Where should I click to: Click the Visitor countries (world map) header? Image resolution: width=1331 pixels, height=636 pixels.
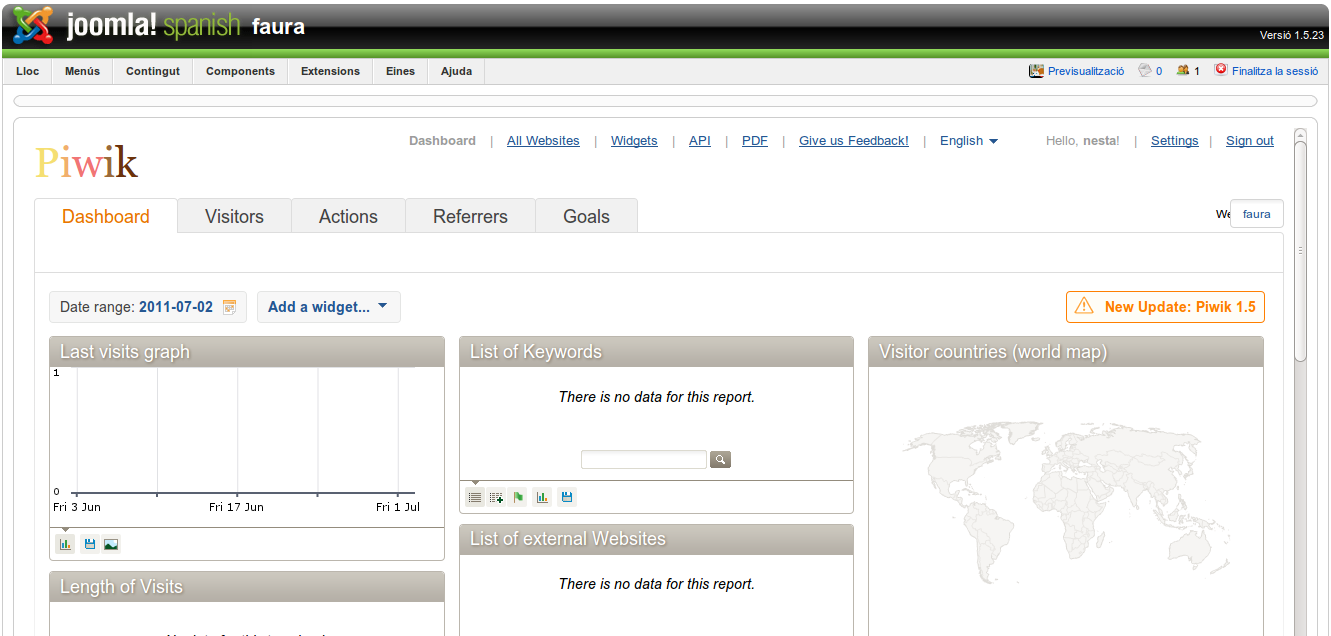[x=1066, y=352]
